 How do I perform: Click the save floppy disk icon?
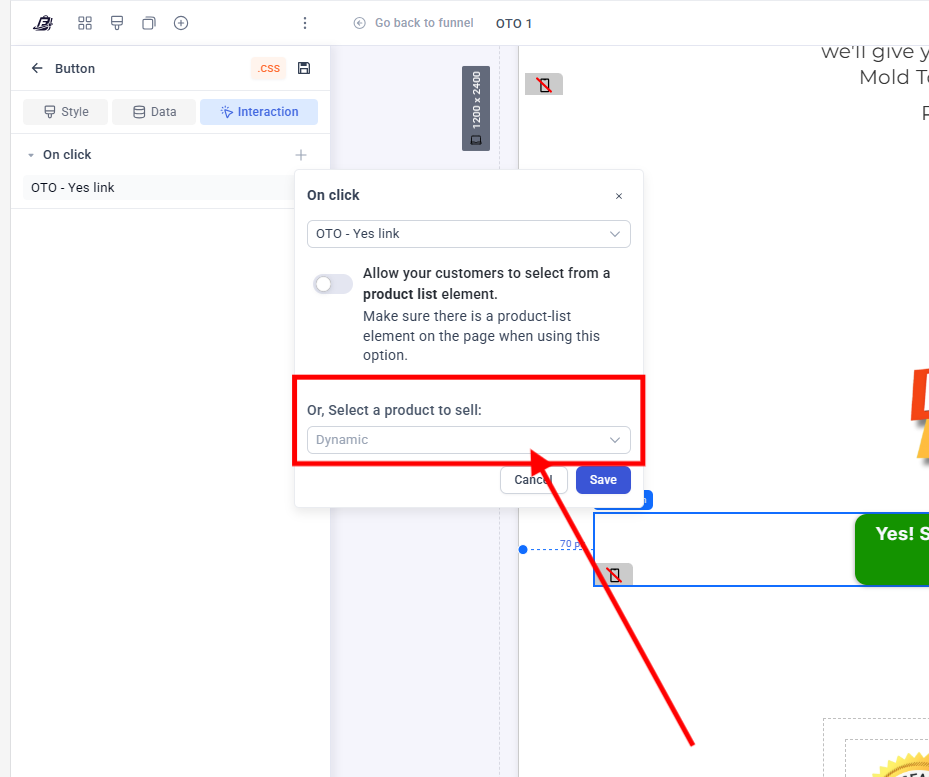pos(304,68)
